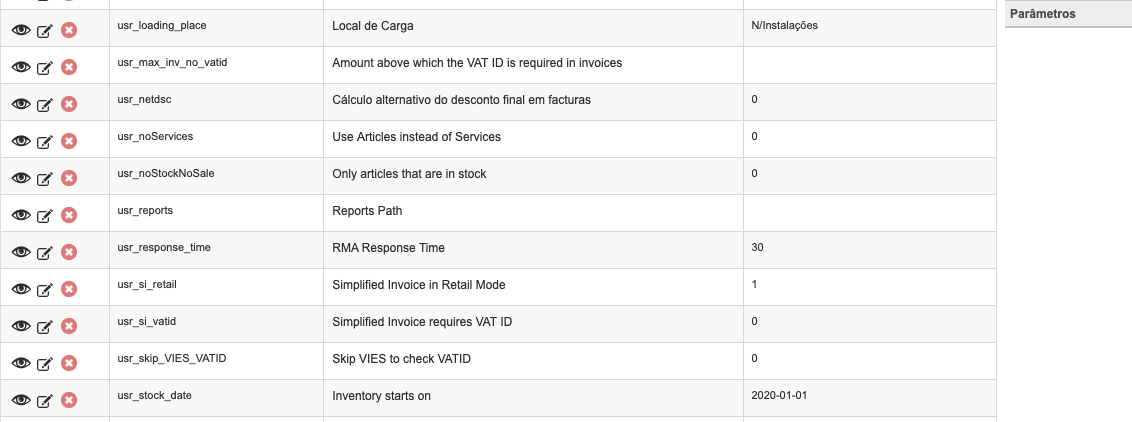The image size is (1132, 422).
Task: Click the Reports Path description text
Action: [x=367, y=211]
